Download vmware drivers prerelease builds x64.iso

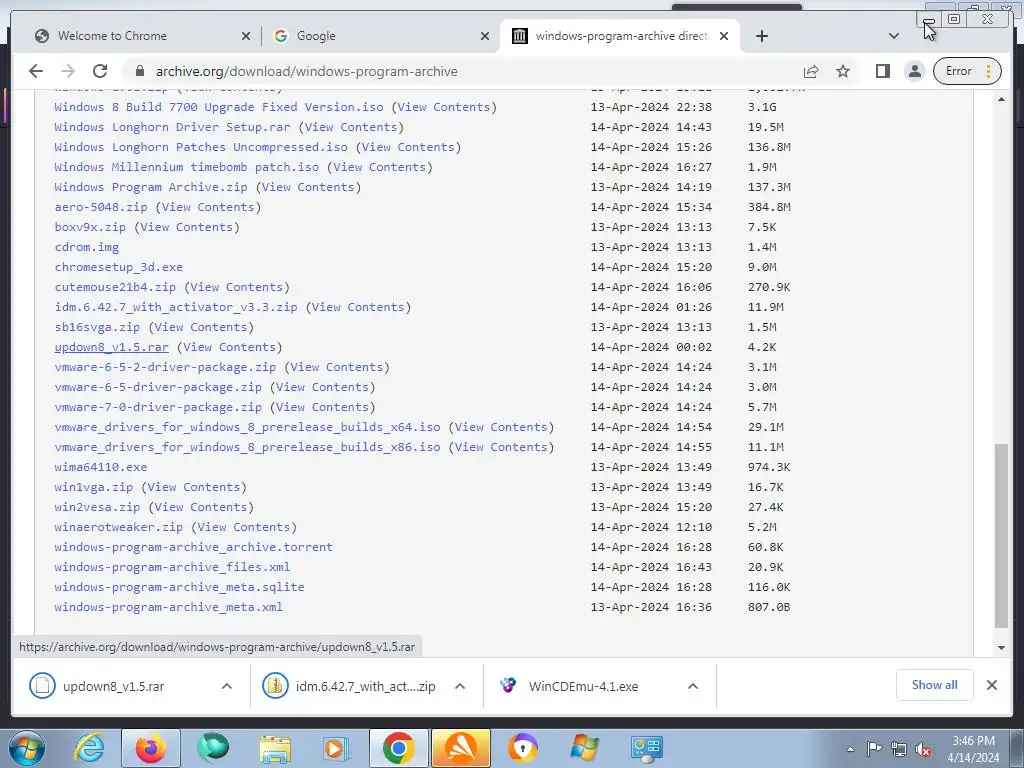coord(248,427)
